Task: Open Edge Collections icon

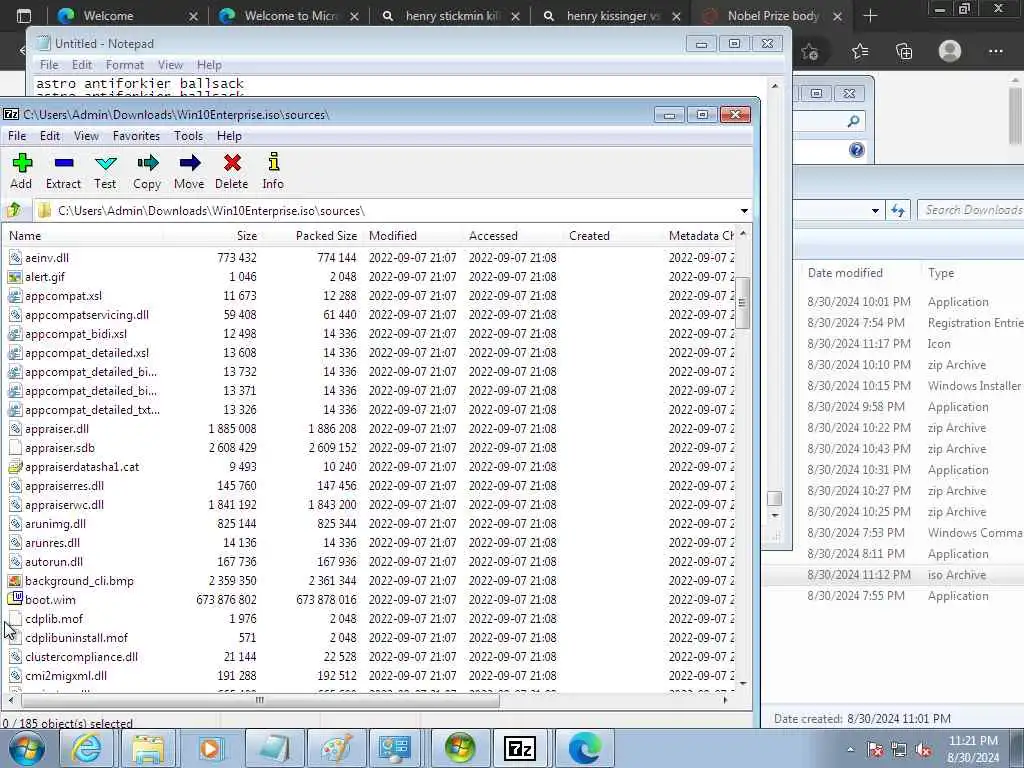Action: 904,51
